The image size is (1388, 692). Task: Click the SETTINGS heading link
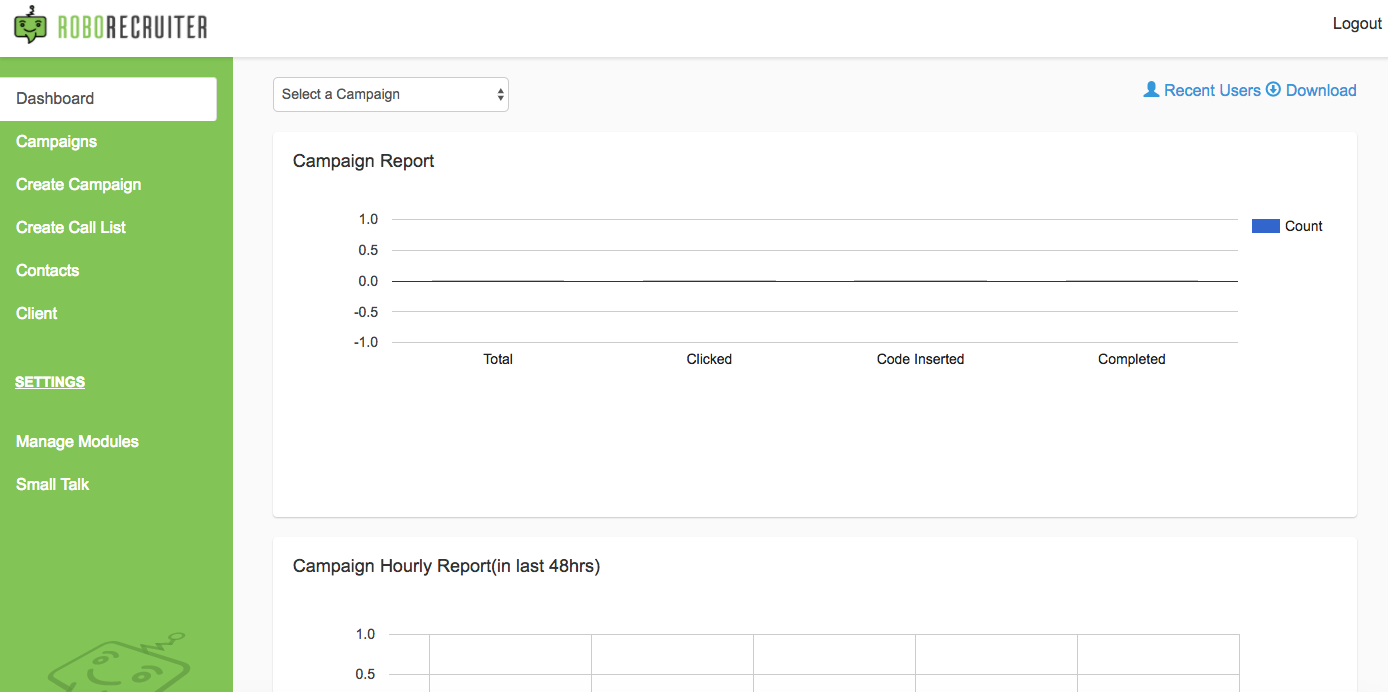[x=50, y=382]
